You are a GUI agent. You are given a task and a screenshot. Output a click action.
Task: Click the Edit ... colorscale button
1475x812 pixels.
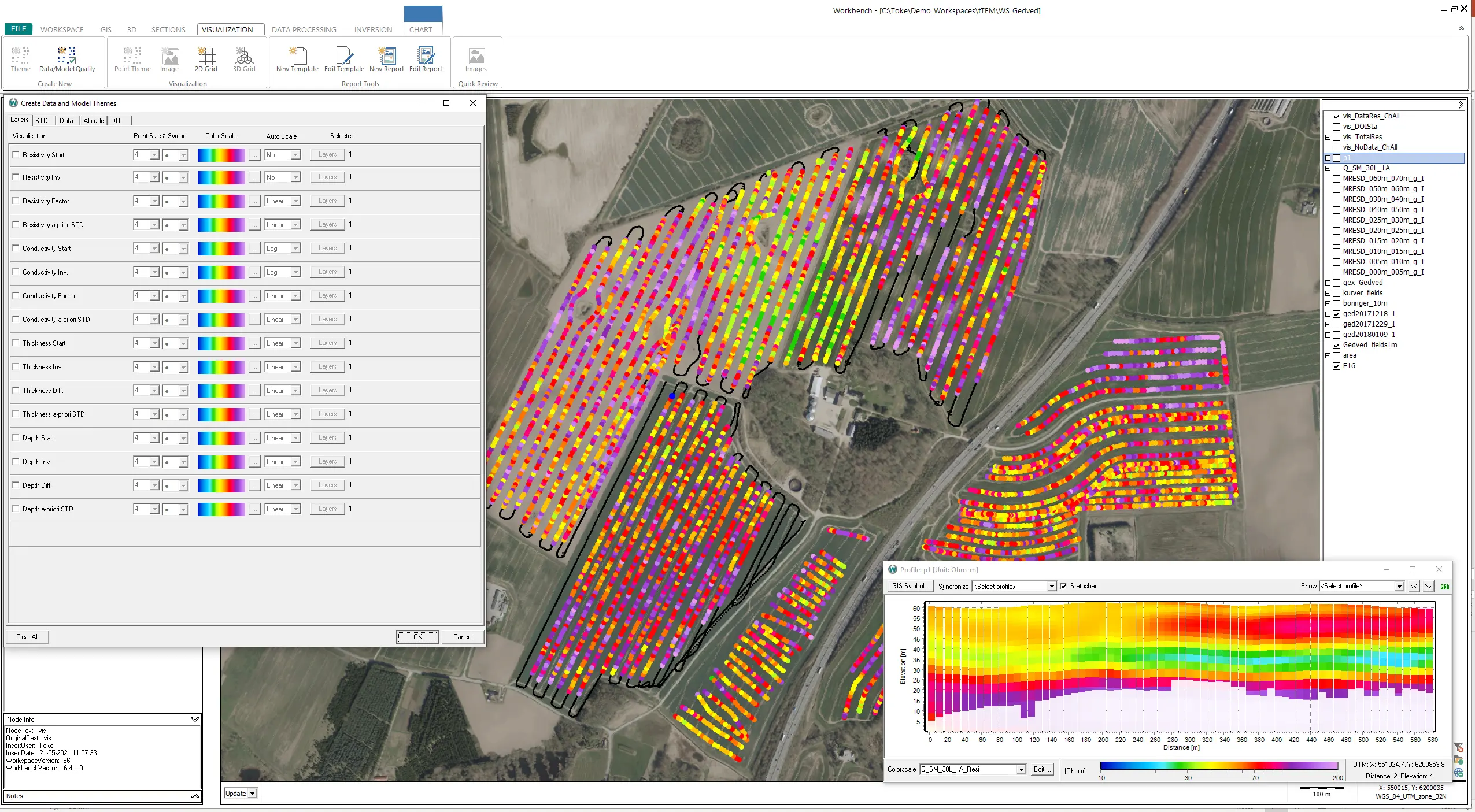click(x=1042, y=769)
